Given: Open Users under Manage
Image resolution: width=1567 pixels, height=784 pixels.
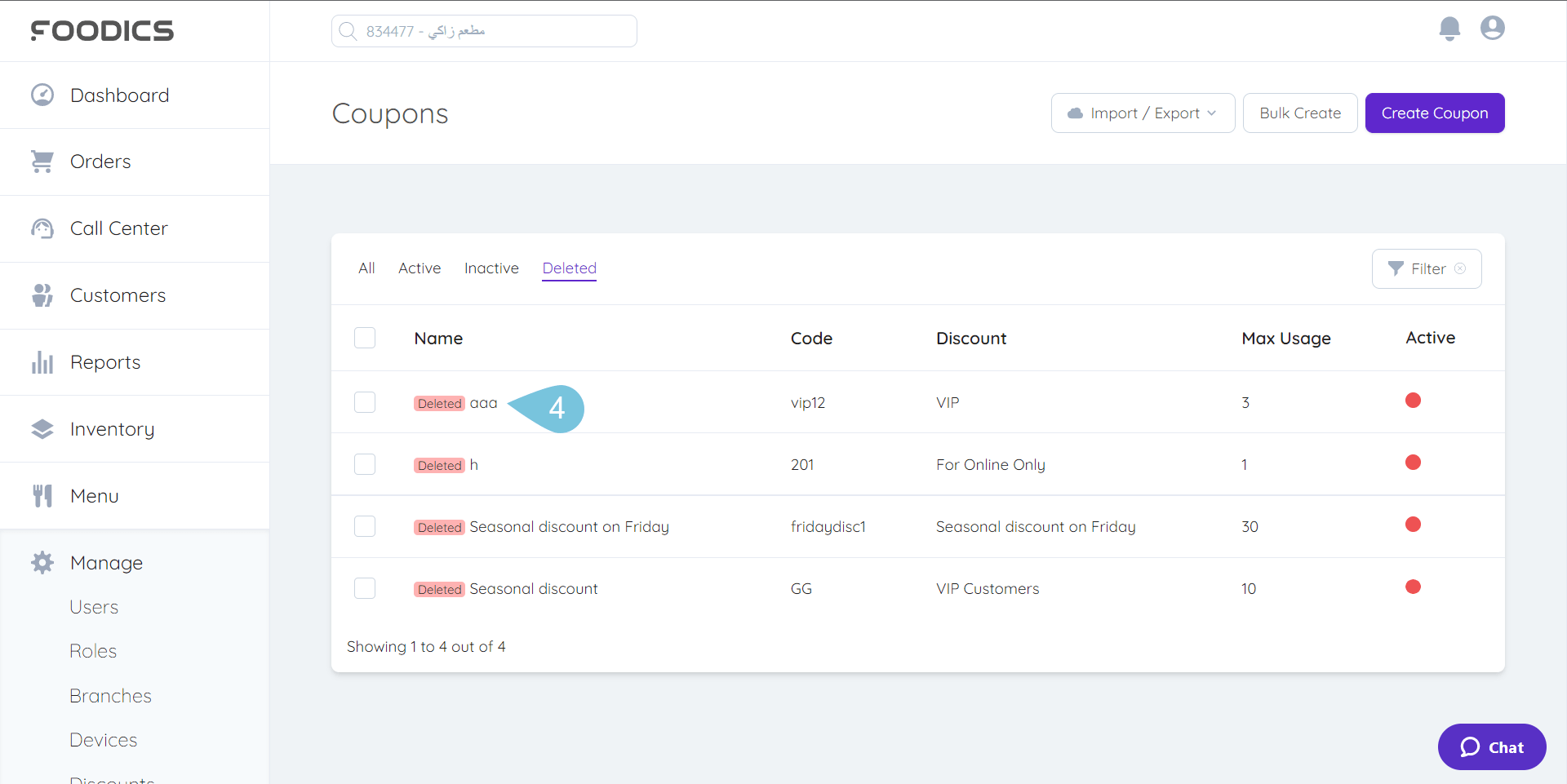Looking at the screenshot, I should (x=94, y=607).
